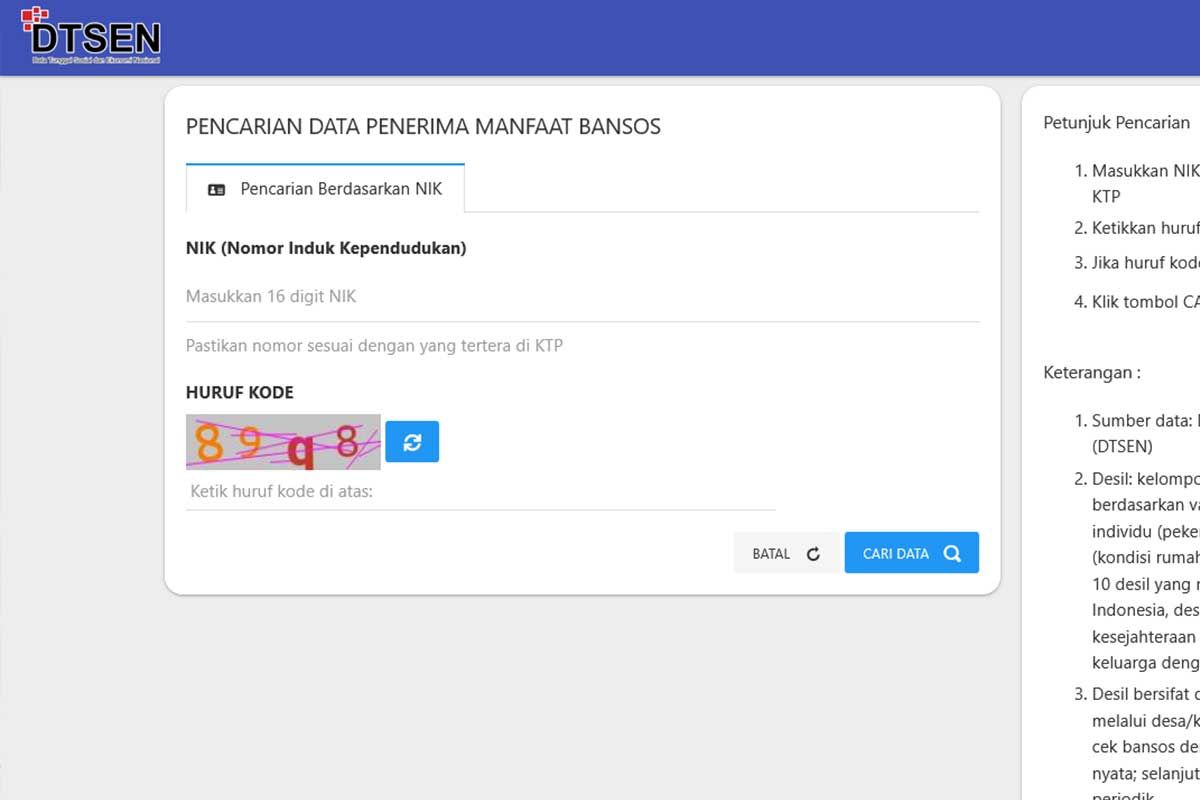Screen dimensions: 1200x800
Task: Click the Pencarian Data Penerima Manfaat Bansos heading
Action: (423, 127)
